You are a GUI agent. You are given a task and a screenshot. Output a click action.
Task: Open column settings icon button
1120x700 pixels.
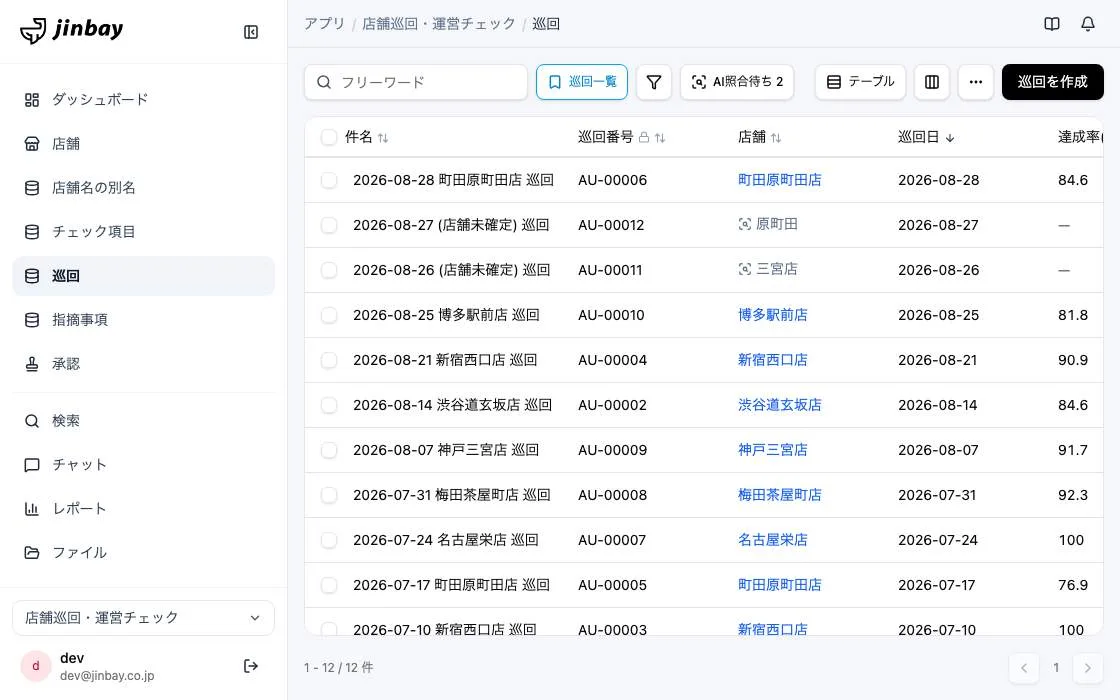[931, 82]
